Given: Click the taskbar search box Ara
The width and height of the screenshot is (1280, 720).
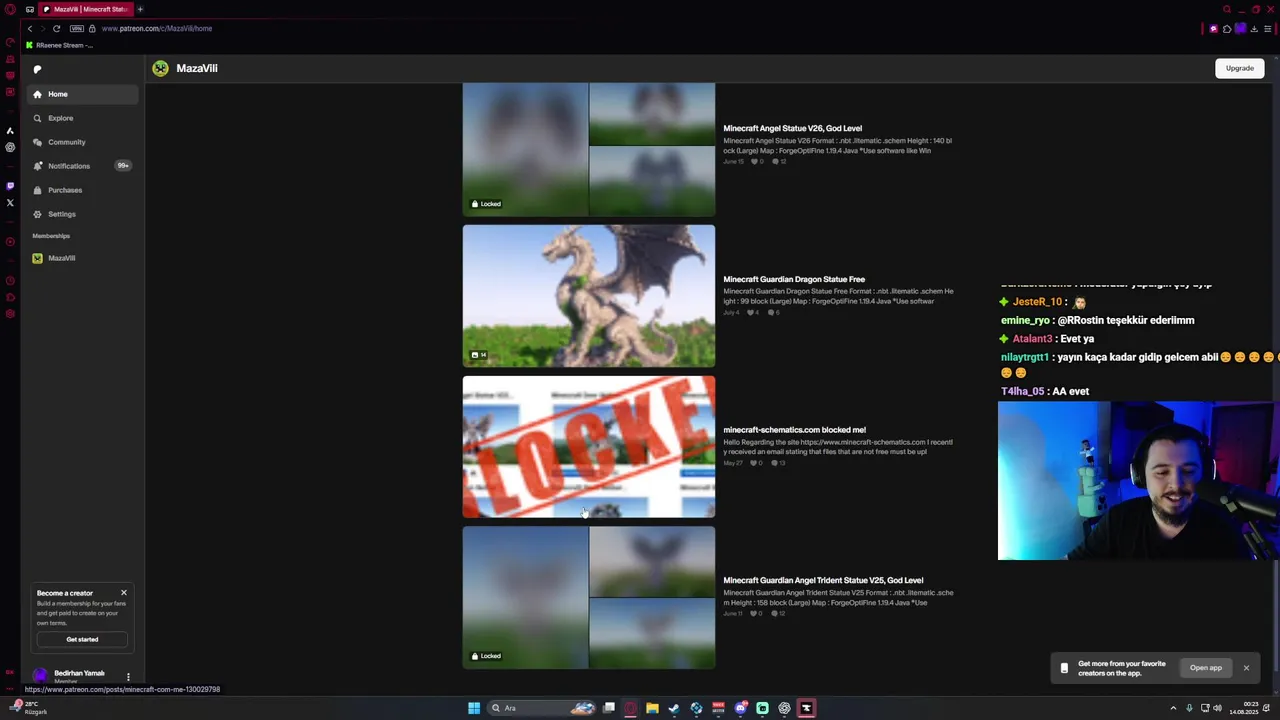Looking at the screenshot, I should [540, 708].
